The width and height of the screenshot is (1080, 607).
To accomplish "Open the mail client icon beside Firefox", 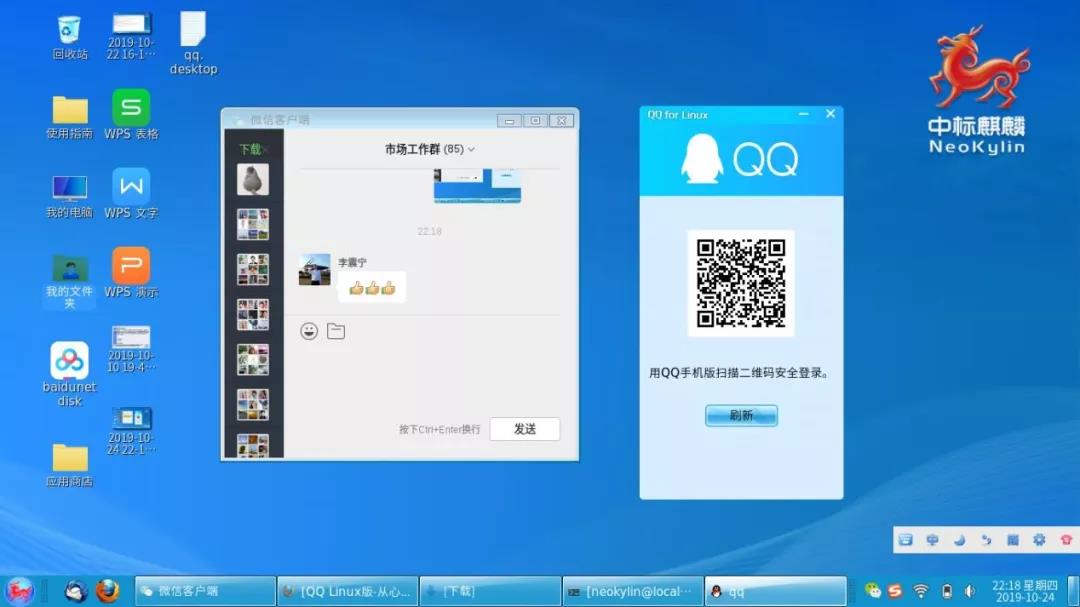I will pos(76,590).
